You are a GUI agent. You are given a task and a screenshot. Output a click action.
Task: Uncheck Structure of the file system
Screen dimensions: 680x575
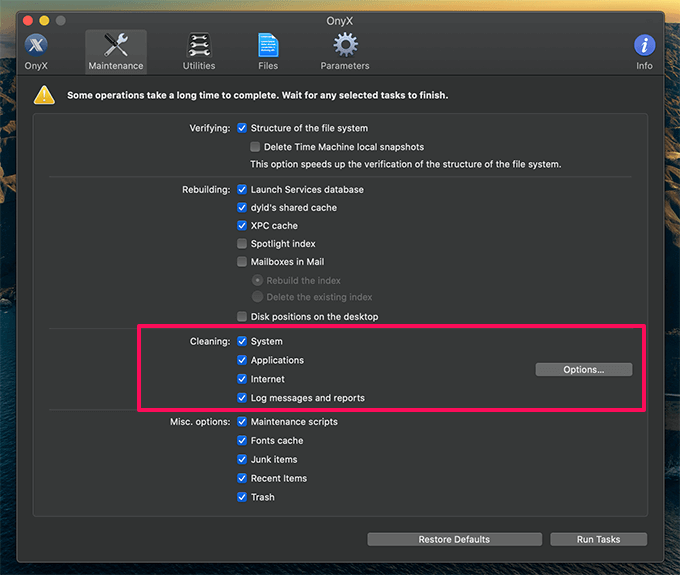coord(242,128)
